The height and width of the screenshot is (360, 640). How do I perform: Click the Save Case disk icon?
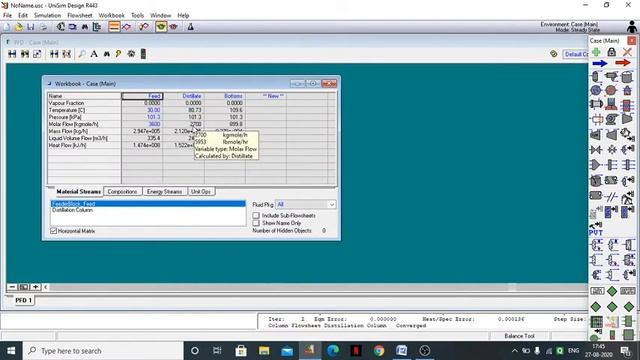[31, 27]
